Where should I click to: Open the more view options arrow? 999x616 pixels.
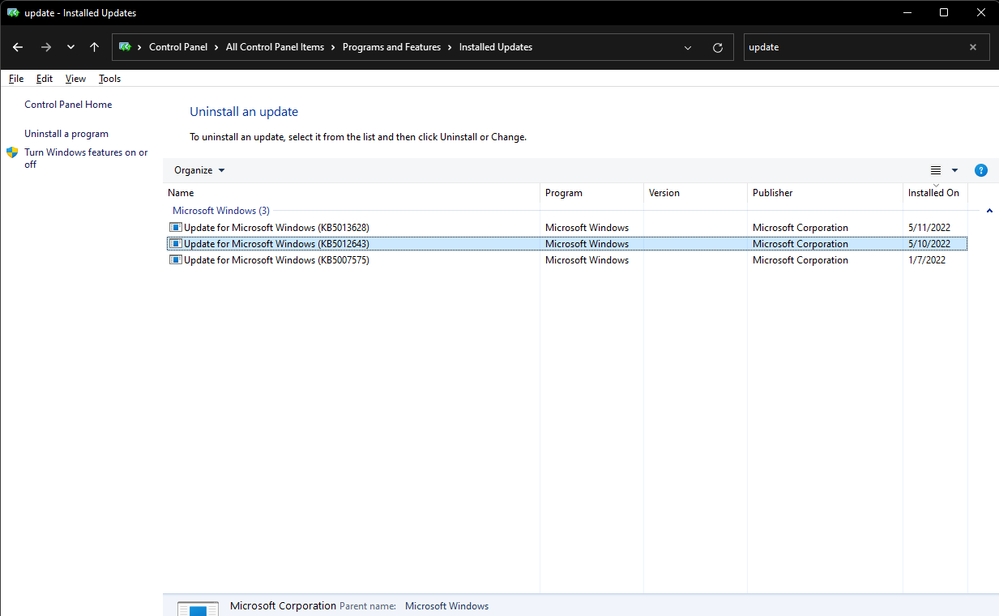click(x=954, y=170)
